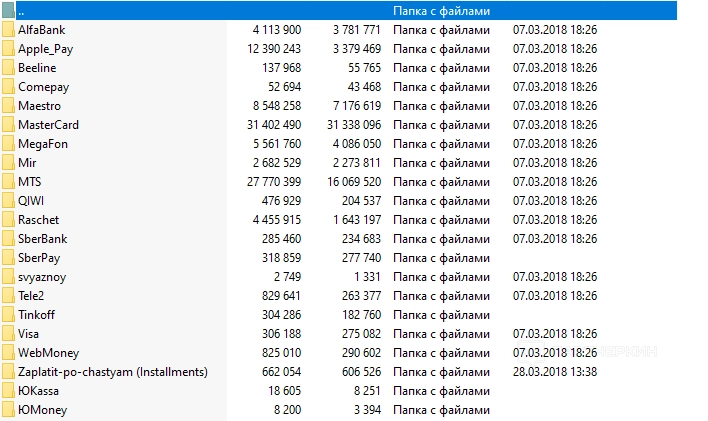Select the Mir folder name
This screenshot has width=708, height=421.
coord(27,163)
